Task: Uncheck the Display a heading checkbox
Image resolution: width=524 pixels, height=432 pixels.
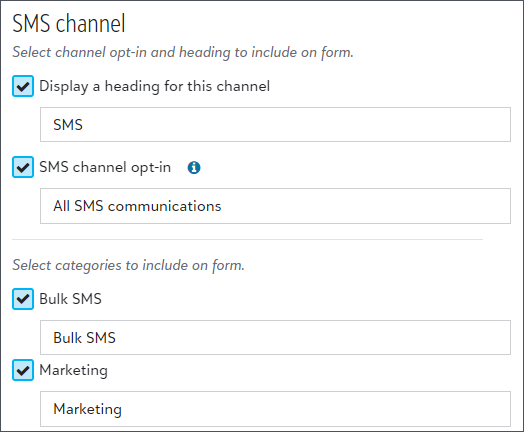Action: coord(23,86)
